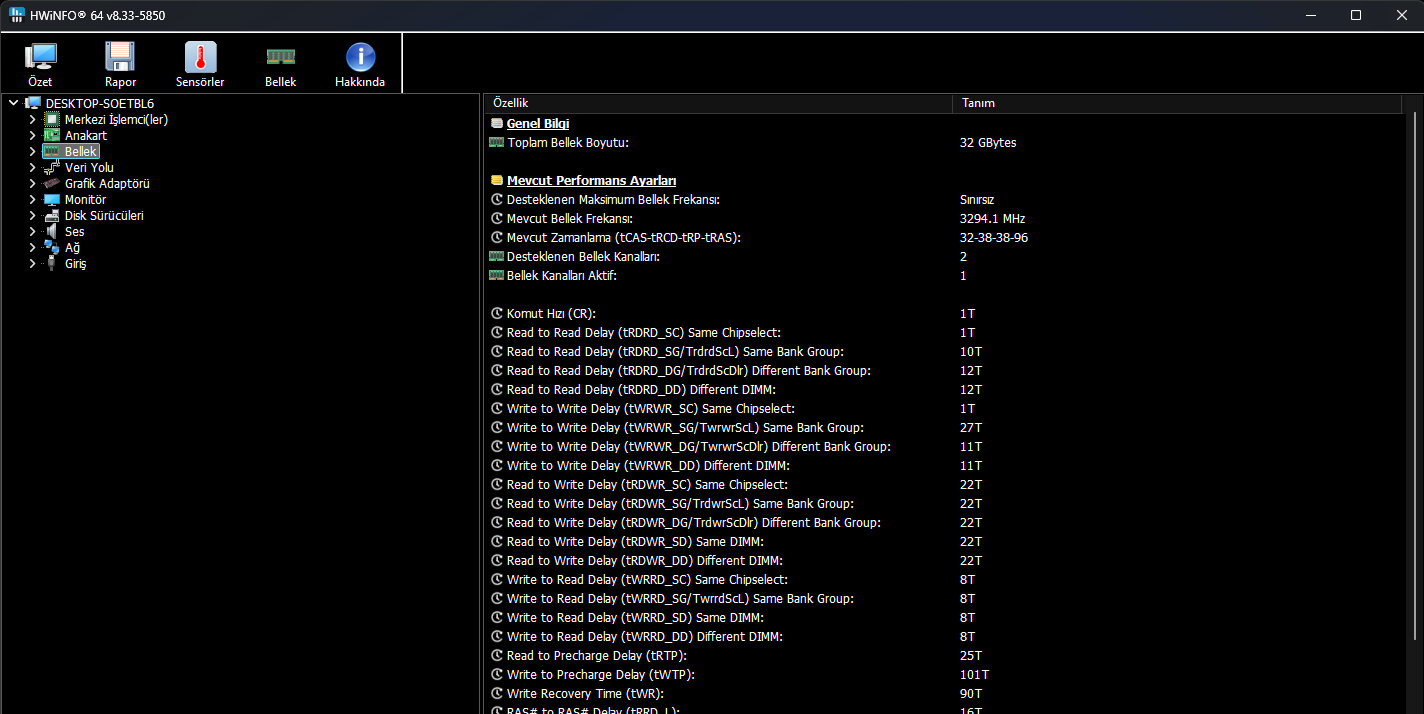
Task: Collapse the DESKTOP-SOETBL6 root node
Action: pos(12,103)
